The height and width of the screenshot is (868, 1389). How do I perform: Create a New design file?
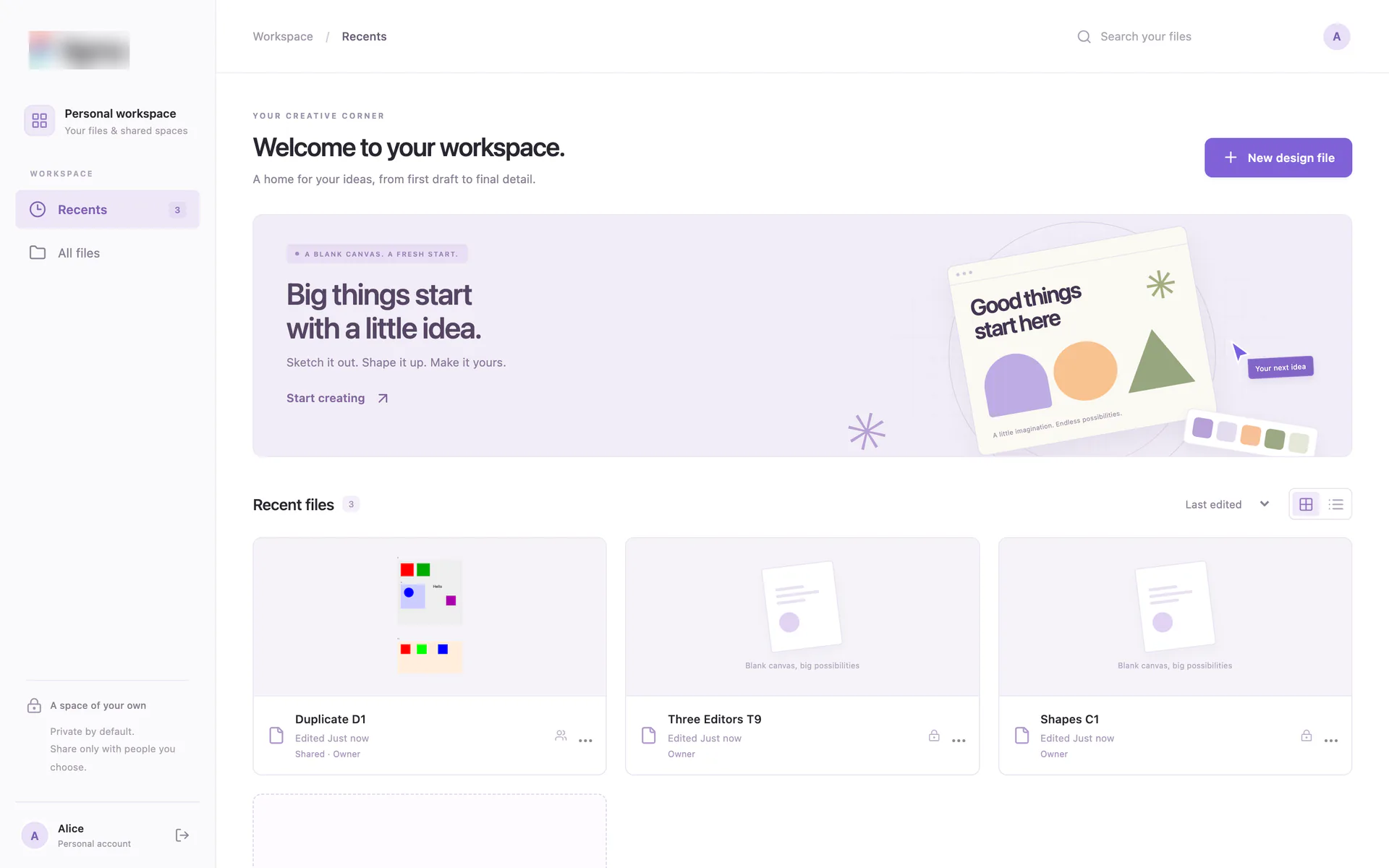(1278, 158)
